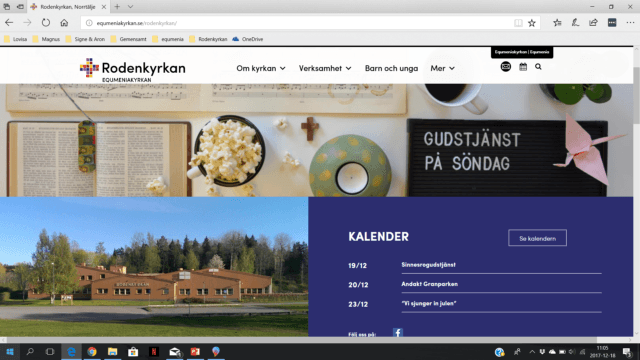Set tabs aside button
Image resolution: width=640 pixels, height=360 pixels.
(x=20, y=7)
